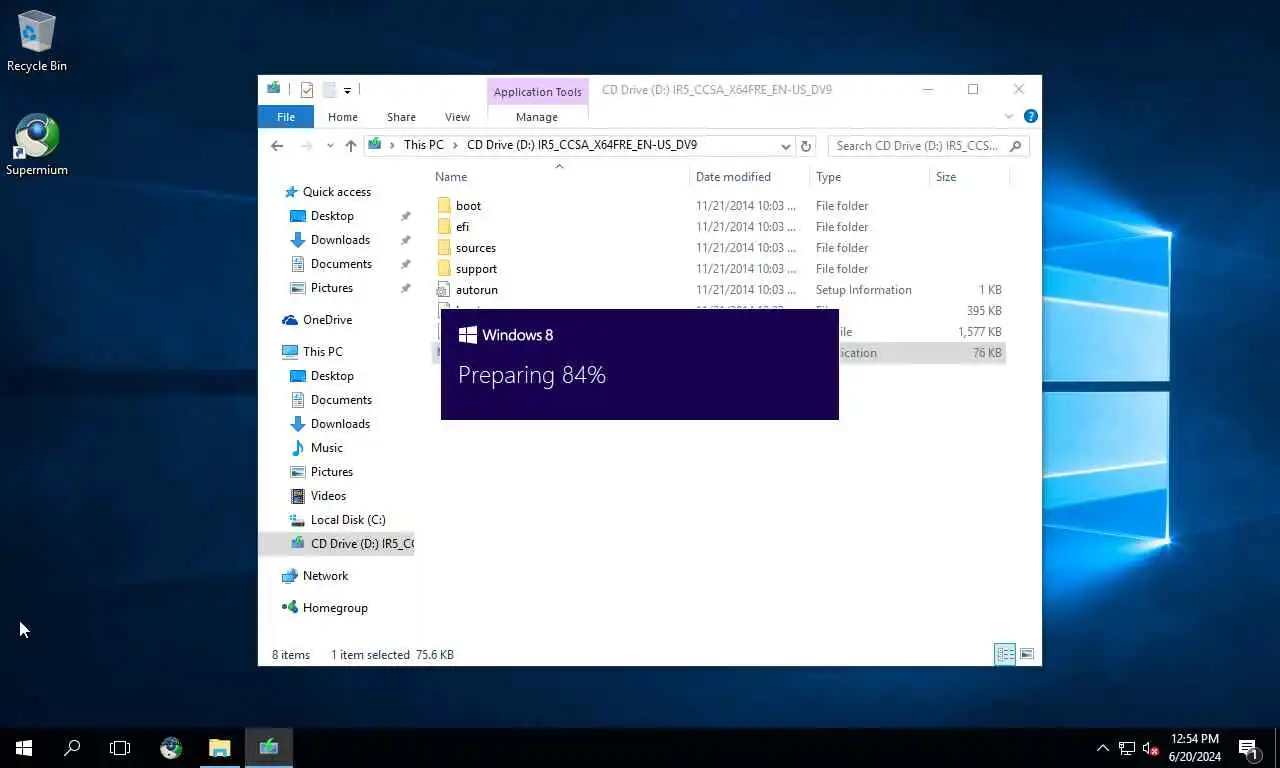Switch to the View ribbon tab

tap(457, 117)
